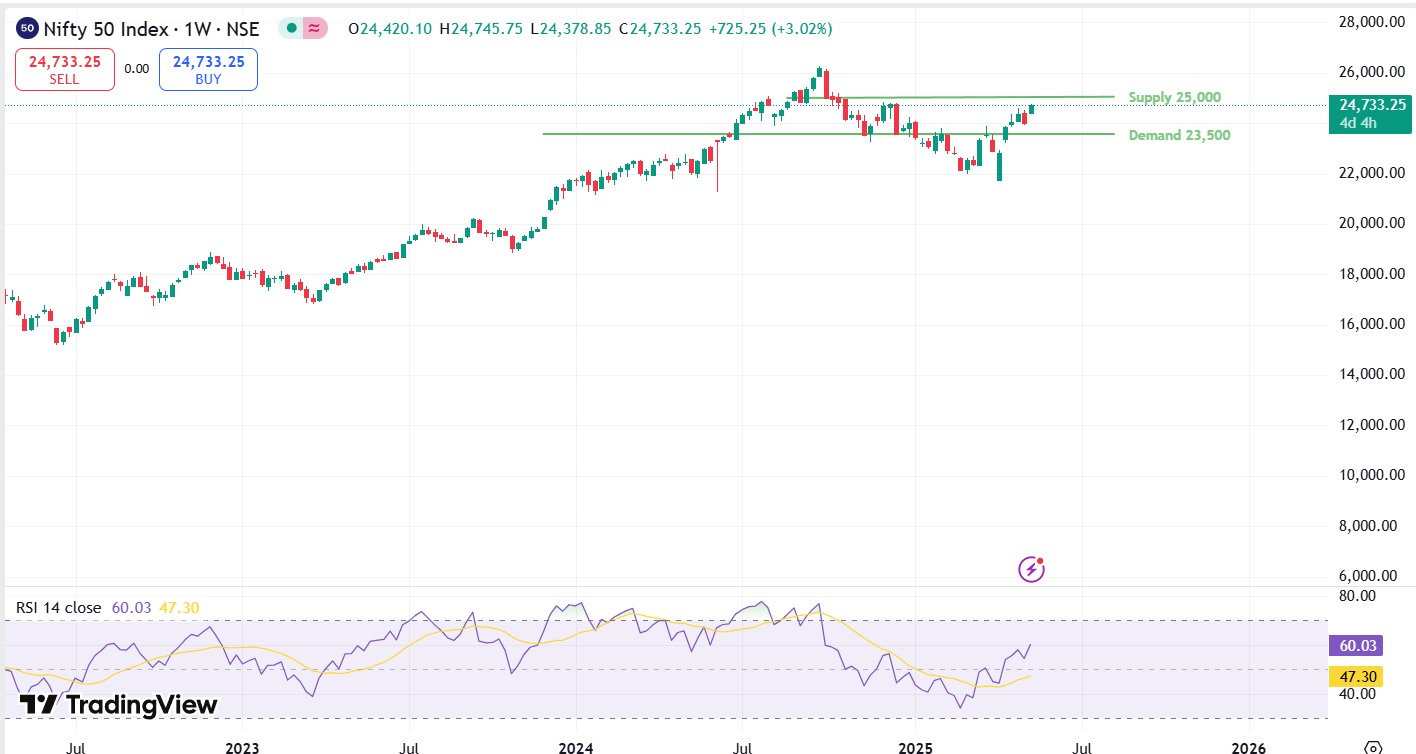Image resolution: width=1416 pixels, height=754 pixels.
Task: Click the RSI 60.03 value in legend
Action: 130,607
